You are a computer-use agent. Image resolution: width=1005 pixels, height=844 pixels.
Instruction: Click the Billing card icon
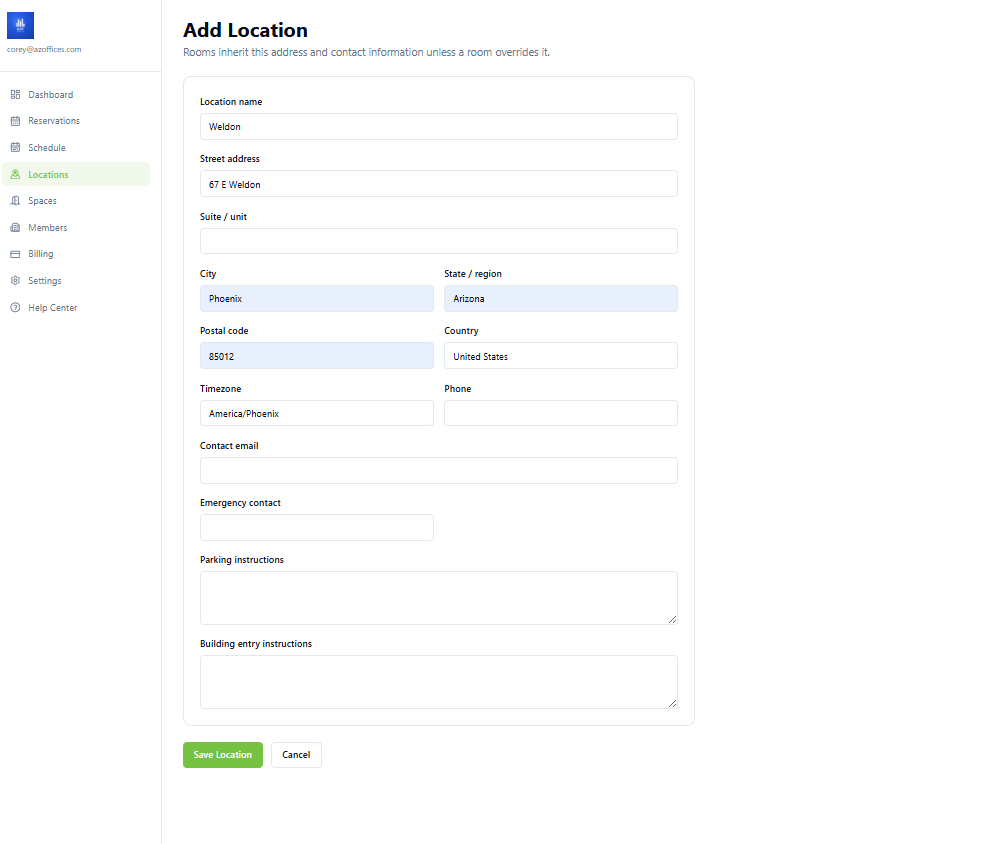[15, 254]
